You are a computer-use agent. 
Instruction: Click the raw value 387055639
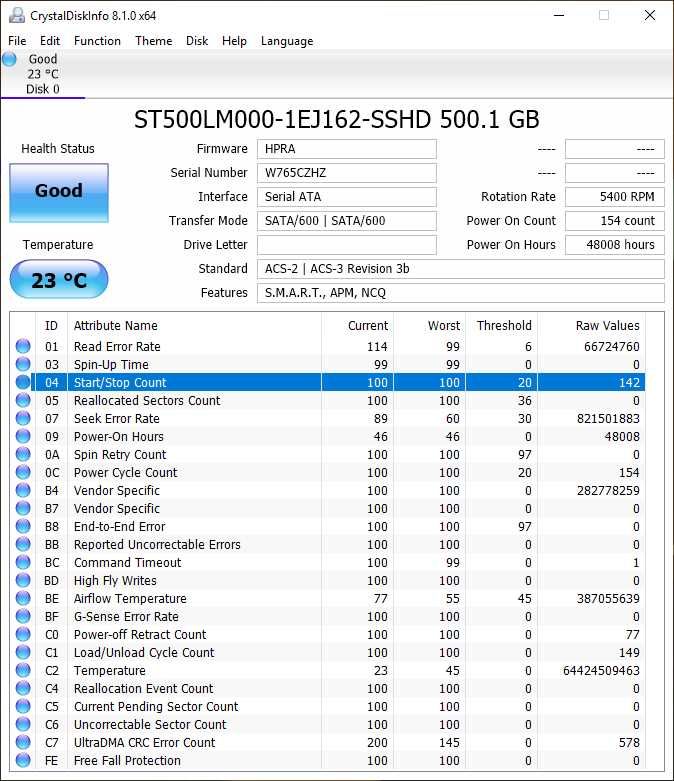tap(608, 598)
